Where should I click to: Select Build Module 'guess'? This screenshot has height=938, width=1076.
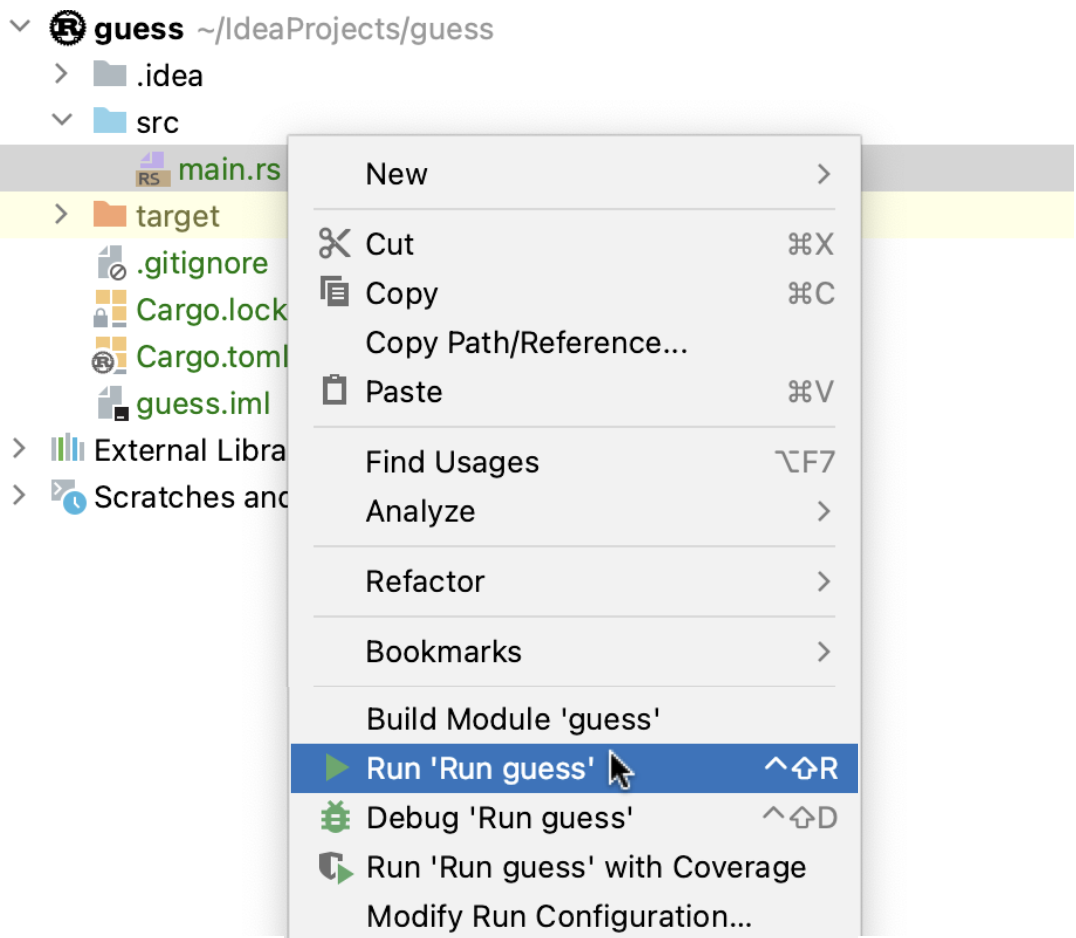[x=513, y=718]
